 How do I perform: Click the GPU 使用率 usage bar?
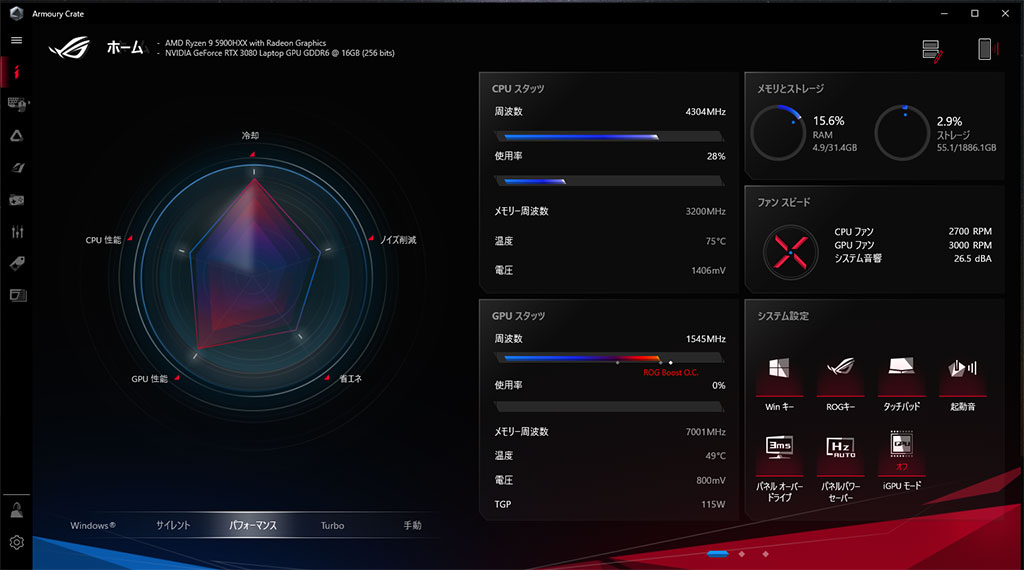tap(609, 407)
